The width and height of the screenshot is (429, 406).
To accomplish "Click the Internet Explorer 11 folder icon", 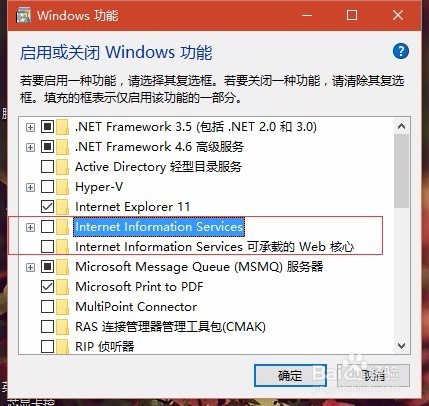I will tap(63, 207).
